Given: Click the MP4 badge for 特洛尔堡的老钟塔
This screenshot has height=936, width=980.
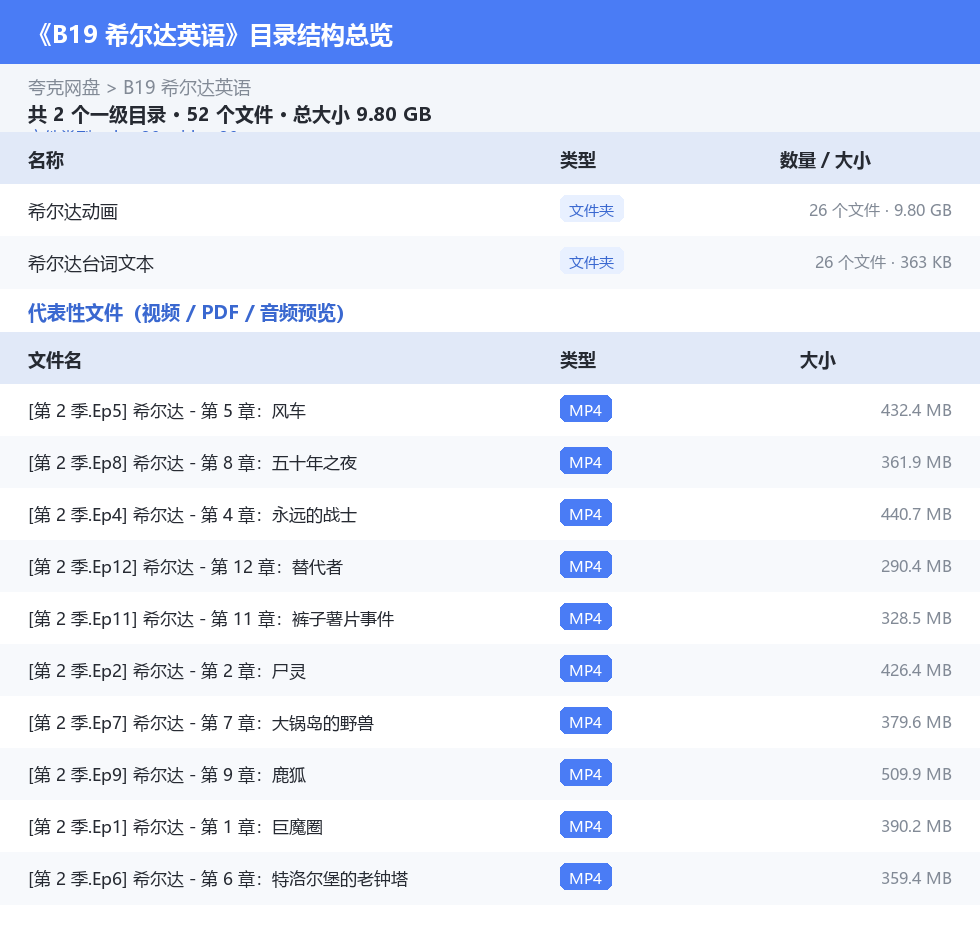Looking at the screenshot, I should click(586, 876).
